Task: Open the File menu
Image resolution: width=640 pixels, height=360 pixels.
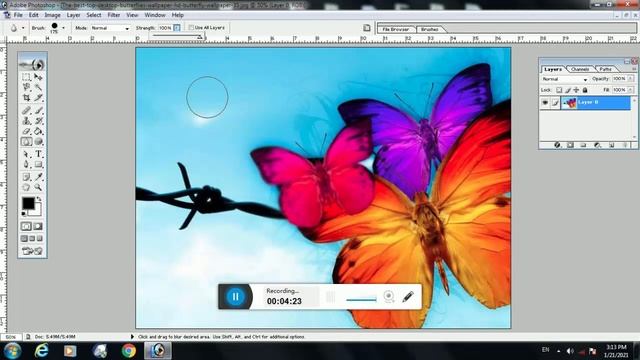Action: [18, 15]
